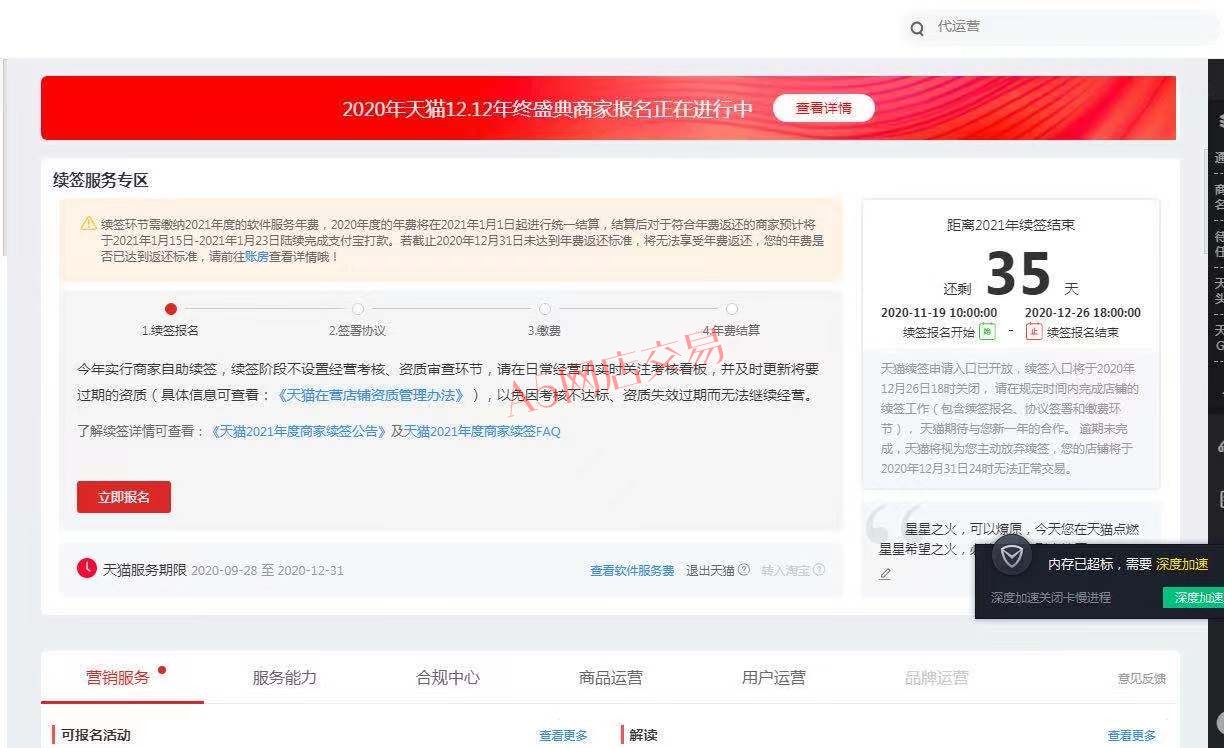Click the red clock icon beside 天猫服务期限
Screen dimensions: 1224x748
87,568
